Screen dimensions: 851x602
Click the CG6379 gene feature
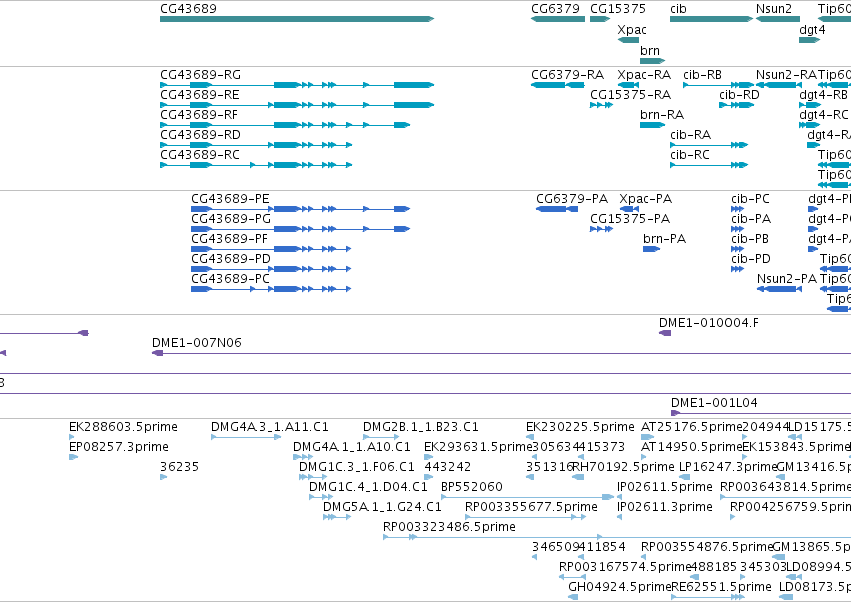(558, 19)
